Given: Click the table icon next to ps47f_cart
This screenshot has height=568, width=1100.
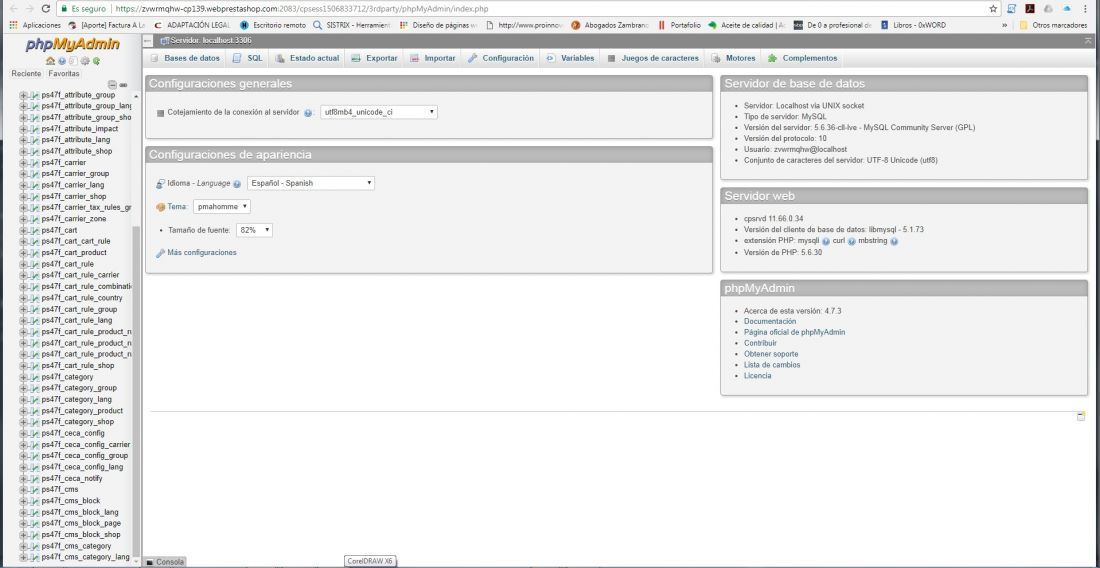Looking at the screenshot, I should click(x=34, y=230).
